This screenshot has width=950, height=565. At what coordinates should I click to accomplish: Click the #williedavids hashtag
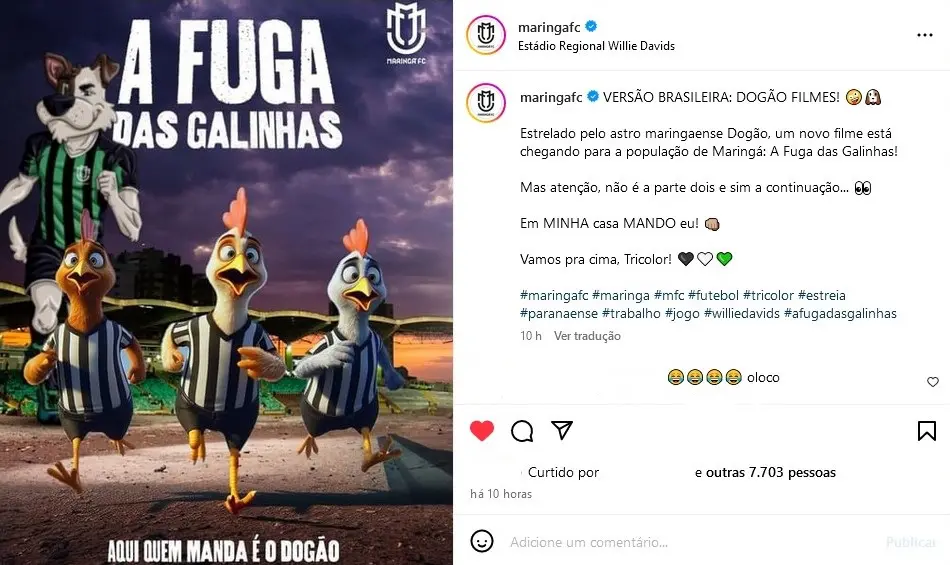click(742, 313)
